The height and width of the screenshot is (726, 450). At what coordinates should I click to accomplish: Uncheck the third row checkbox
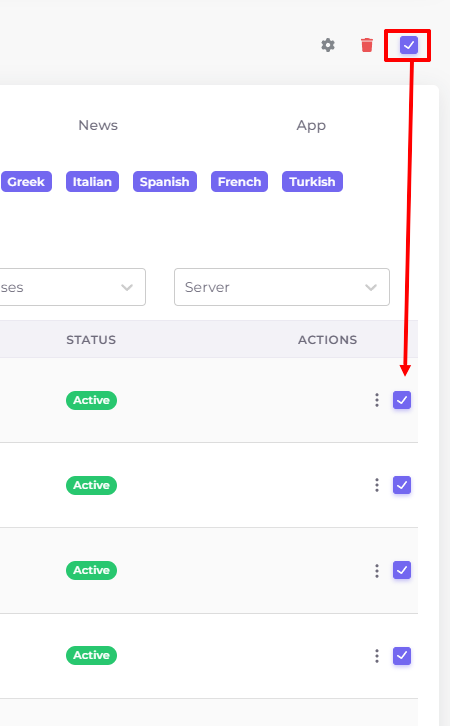pyautogui.click(x=402, y=570)
